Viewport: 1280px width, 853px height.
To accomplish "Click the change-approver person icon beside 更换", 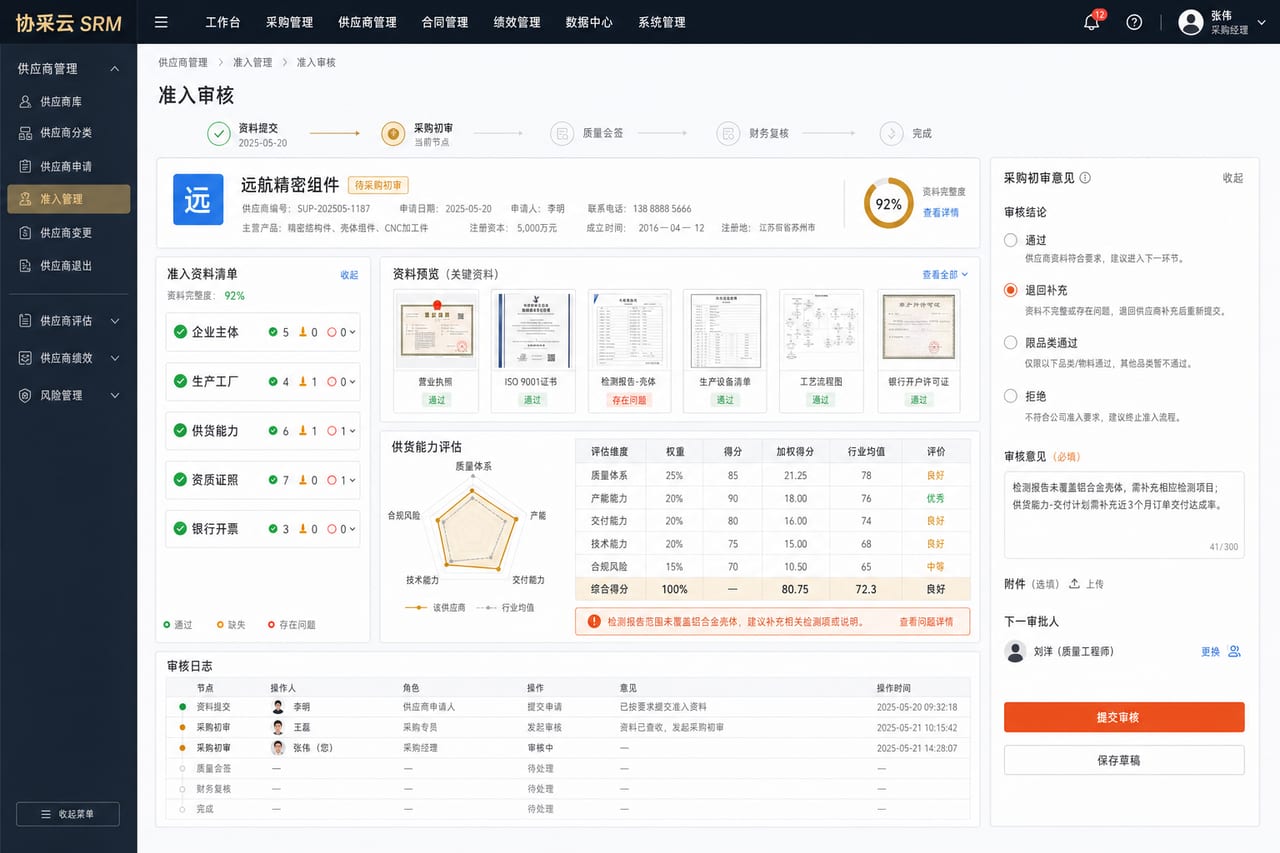I will point(1234,651).
